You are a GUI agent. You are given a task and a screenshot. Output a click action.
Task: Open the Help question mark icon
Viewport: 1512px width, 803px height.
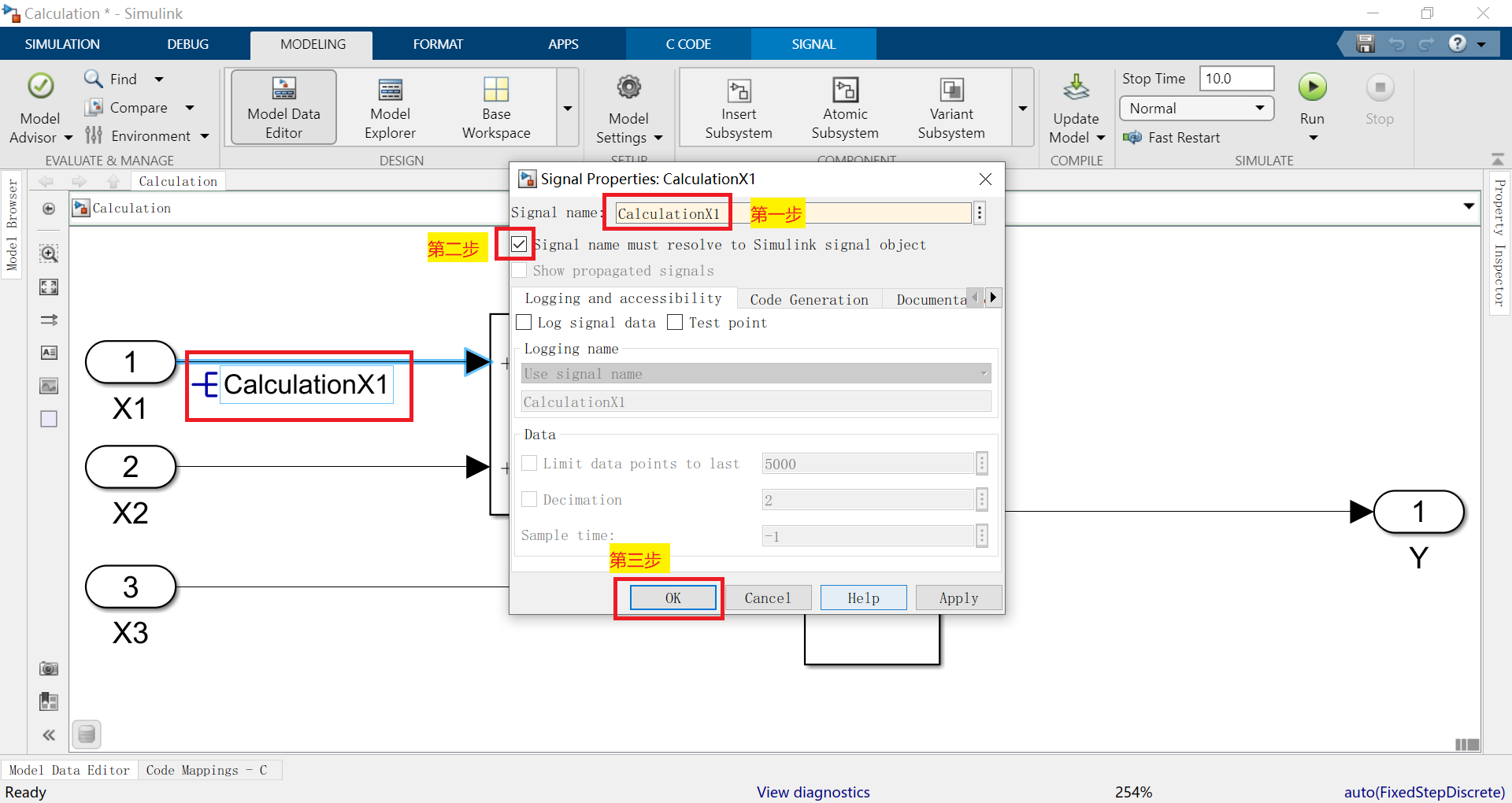(x=1458, y=43)
